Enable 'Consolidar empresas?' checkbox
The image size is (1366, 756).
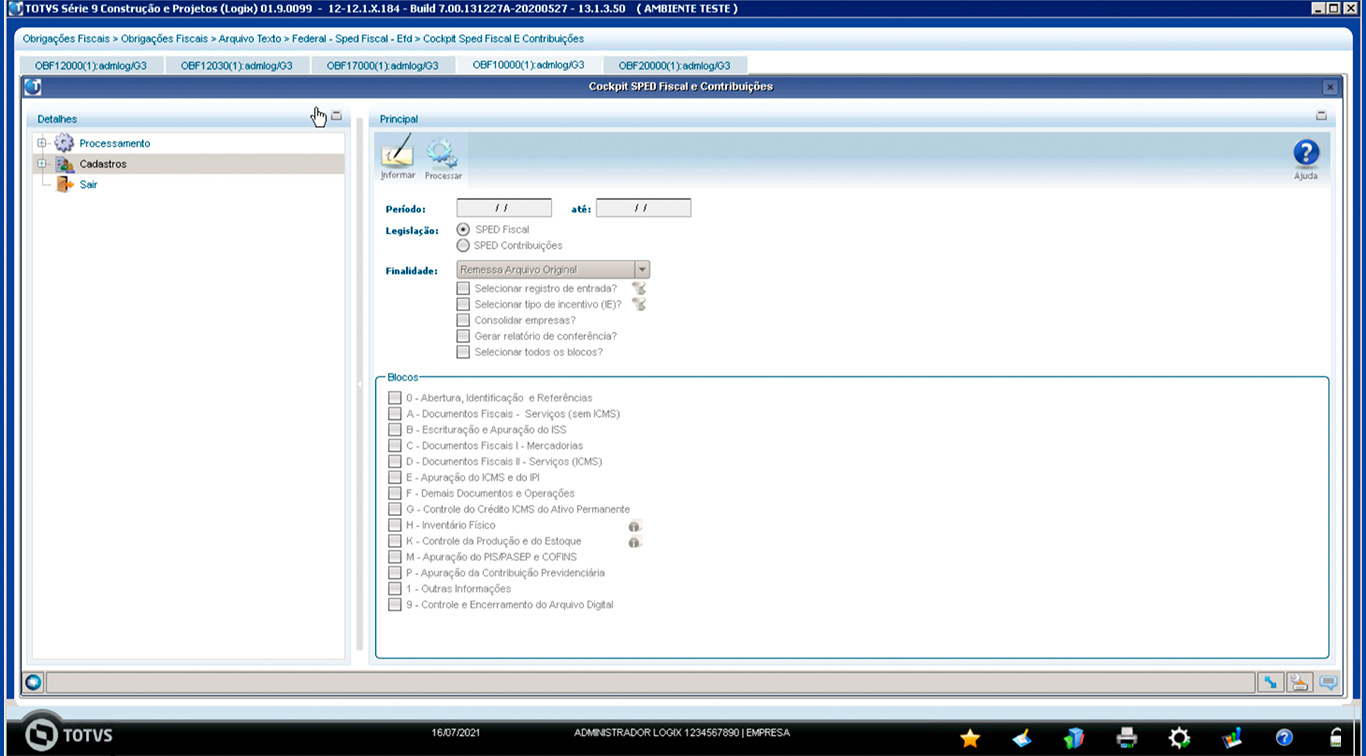[463, 321]
